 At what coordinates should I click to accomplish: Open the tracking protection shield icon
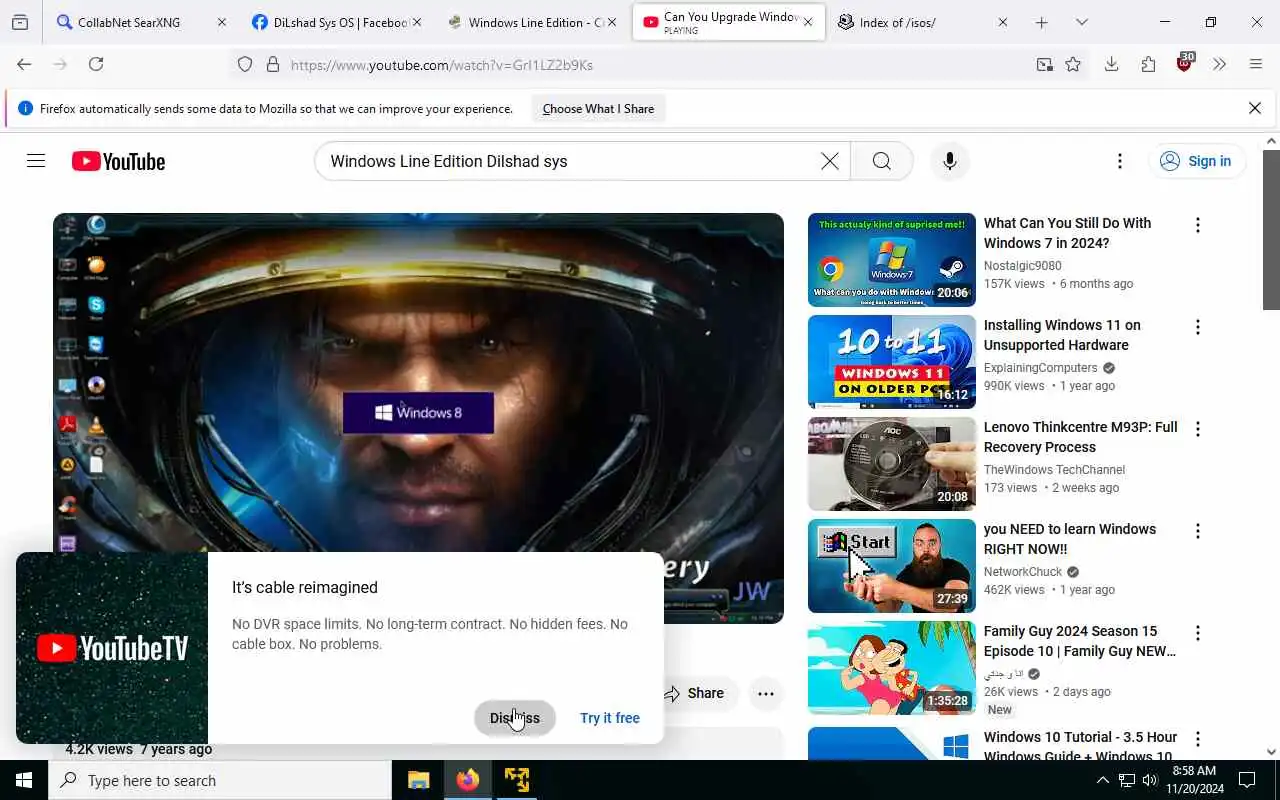point(245,65)
